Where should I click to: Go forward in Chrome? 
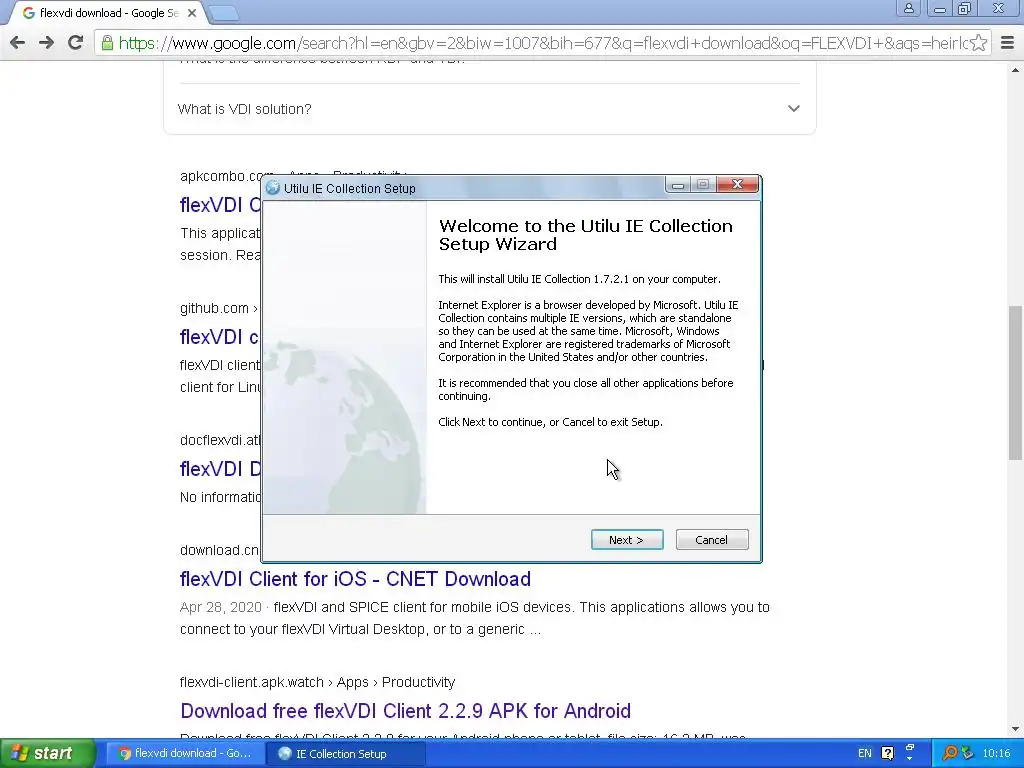[46, 43]
